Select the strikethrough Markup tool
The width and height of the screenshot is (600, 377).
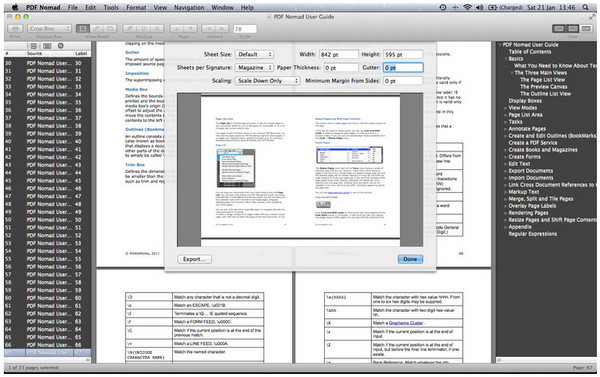pyautogui.click(x=157, y=29)
